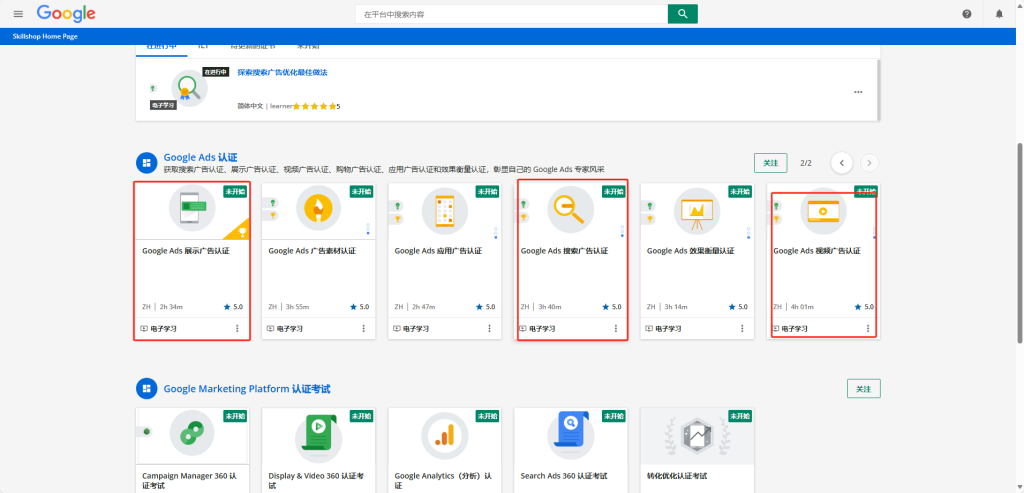Open 转化优化认证考试 title

pos(677,476)
